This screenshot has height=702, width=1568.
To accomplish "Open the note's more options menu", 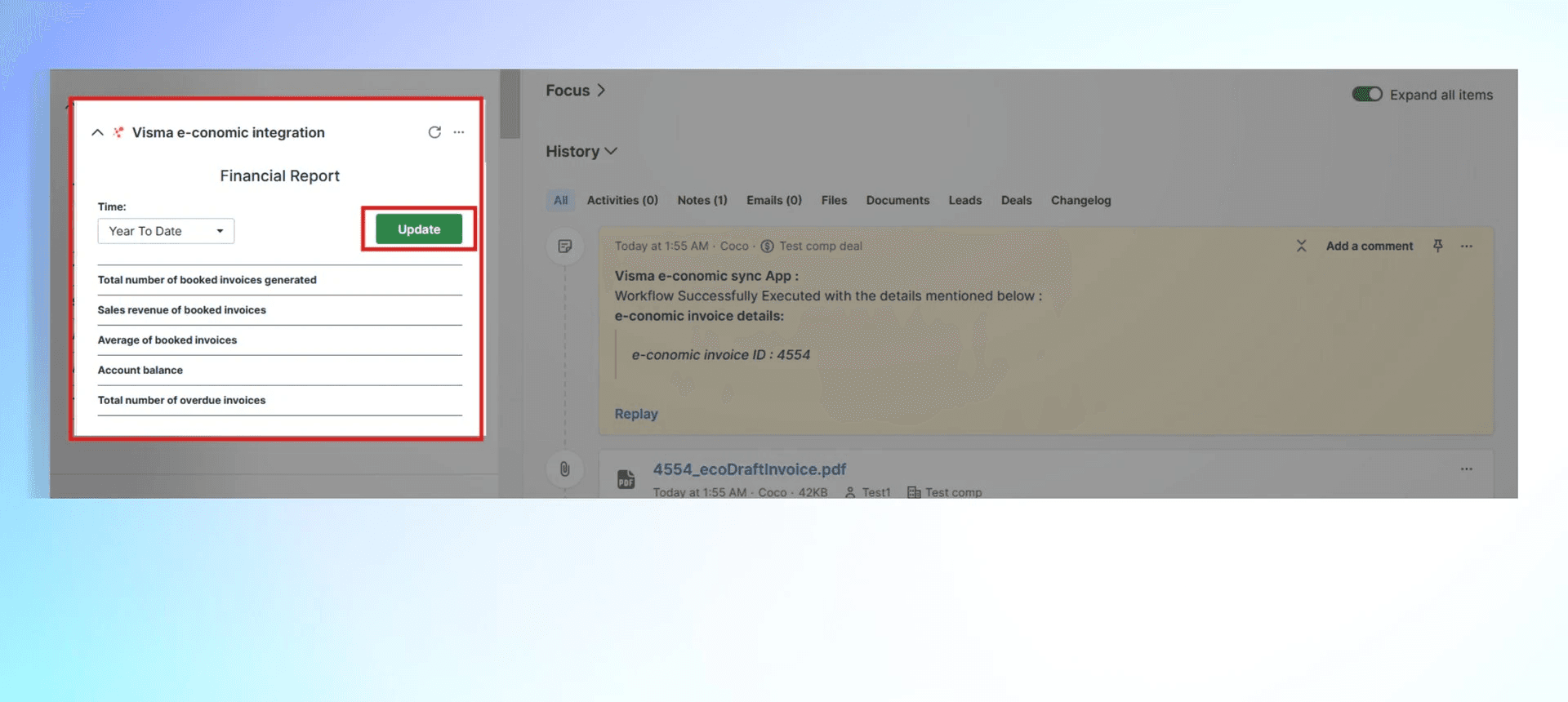I will click(1467, 246).
